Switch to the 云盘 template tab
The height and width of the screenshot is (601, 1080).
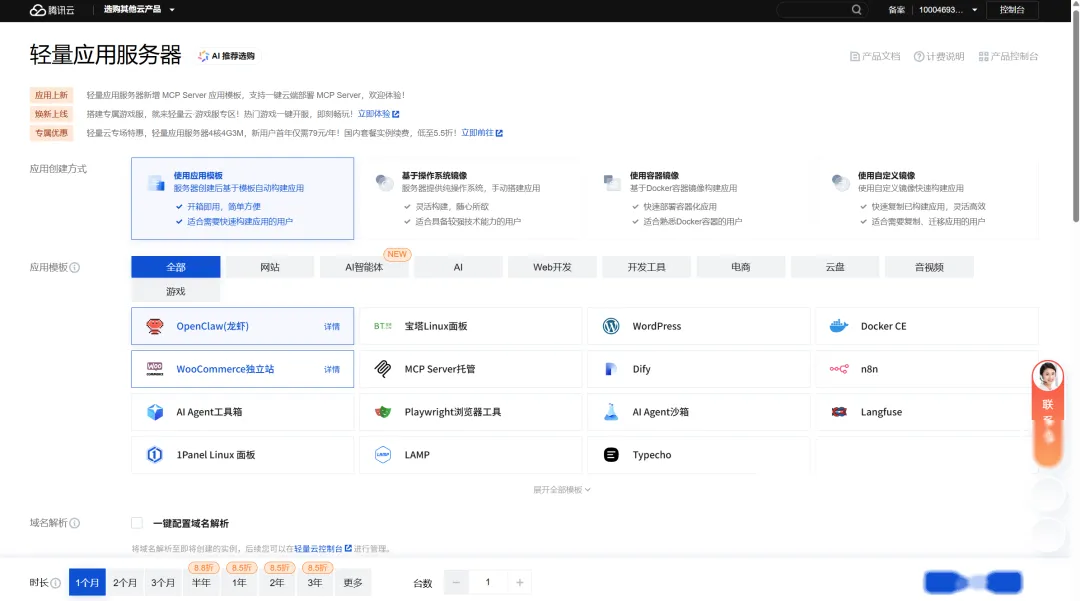(835, 267)
